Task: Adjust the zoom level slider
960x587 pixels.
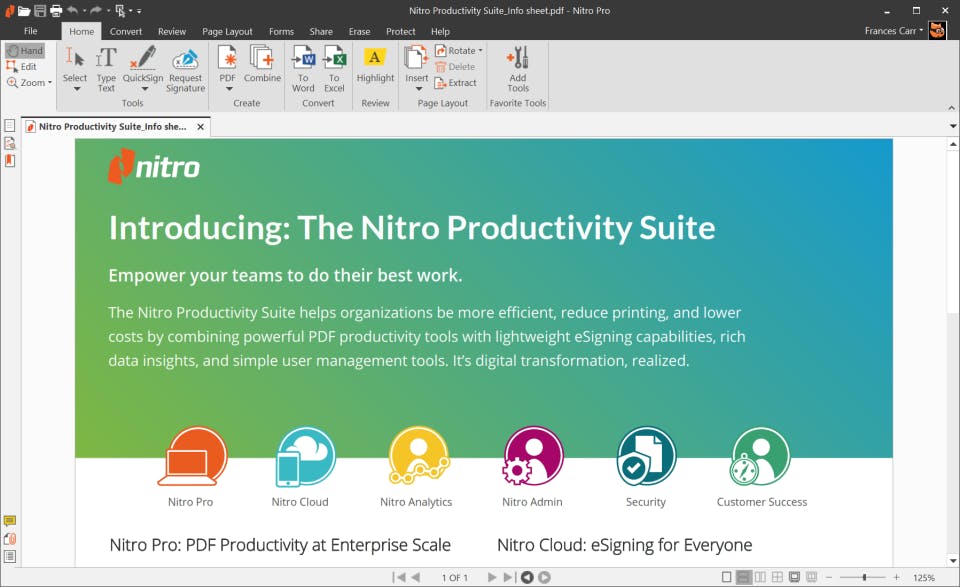Action: (x=862, y=576)
